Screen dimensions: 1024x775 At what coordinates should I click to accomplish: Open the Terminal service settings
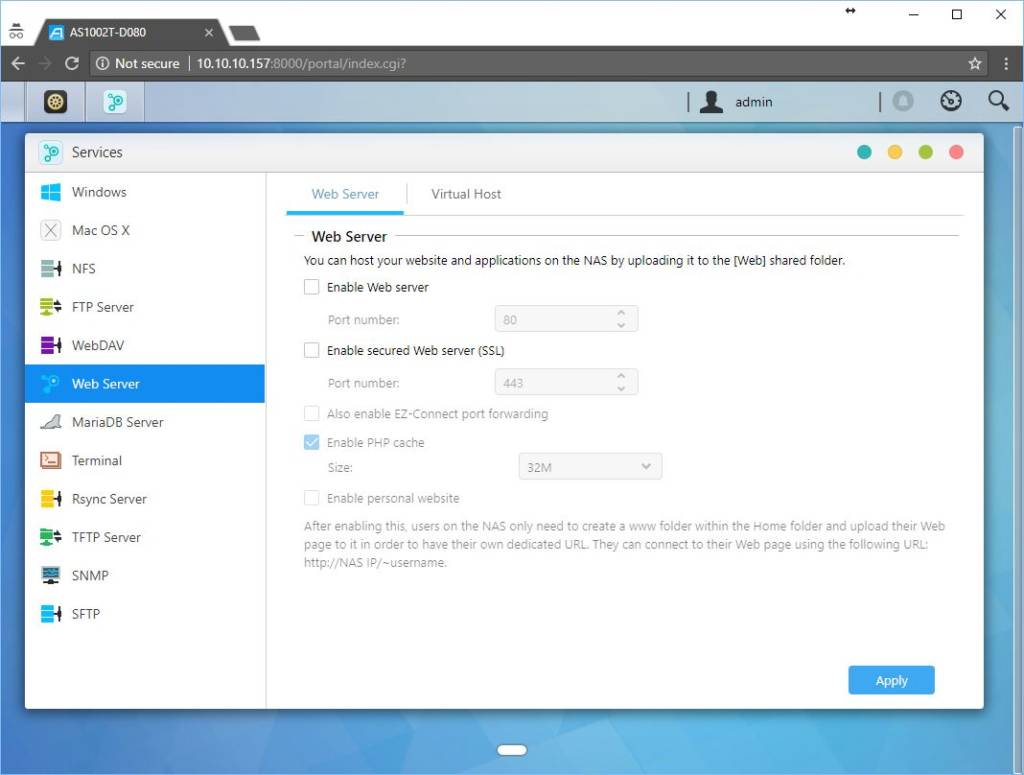96,461
